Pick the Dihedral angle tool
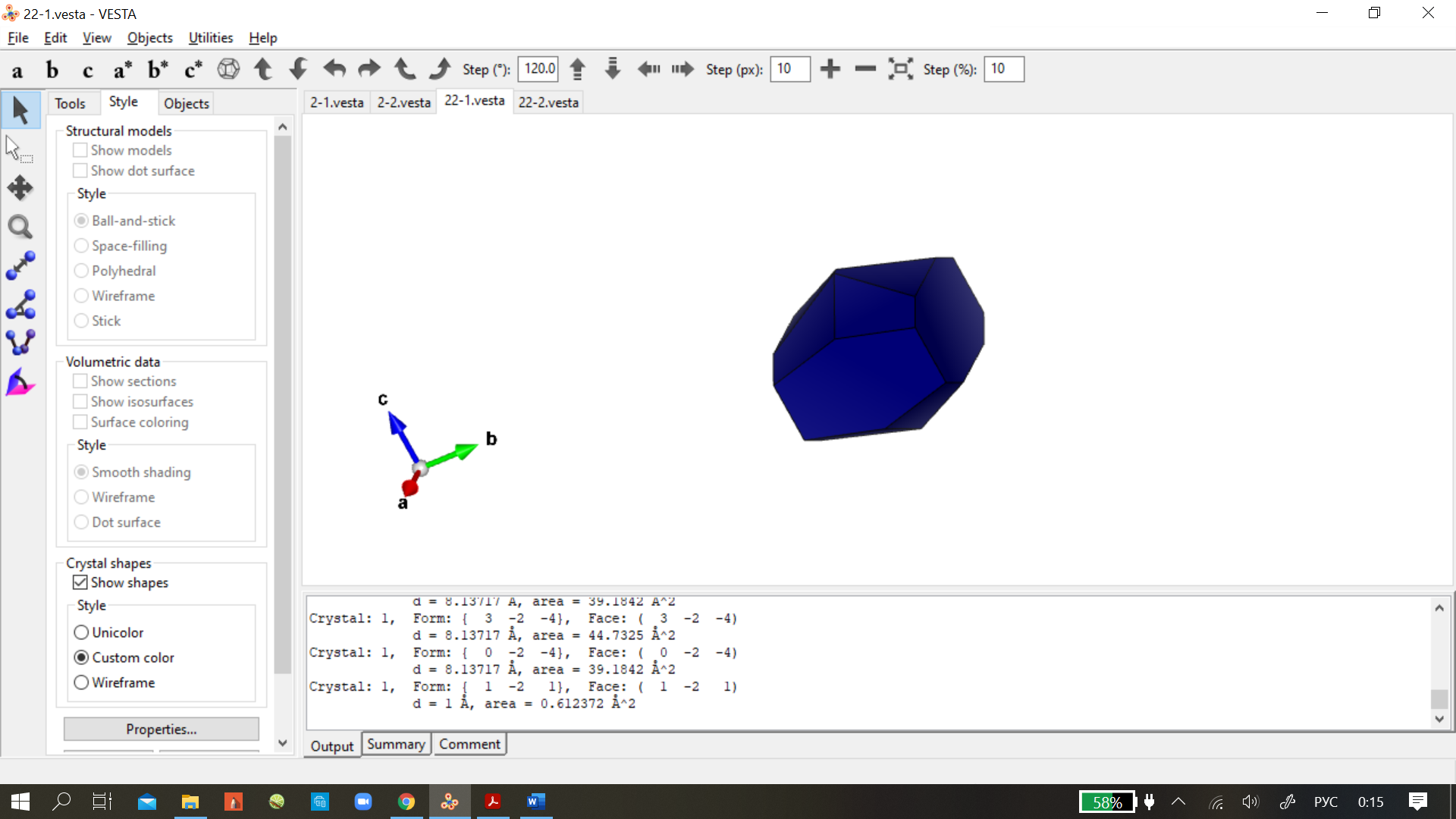Screen dimensions: 1456x819 tap(20, 343)
